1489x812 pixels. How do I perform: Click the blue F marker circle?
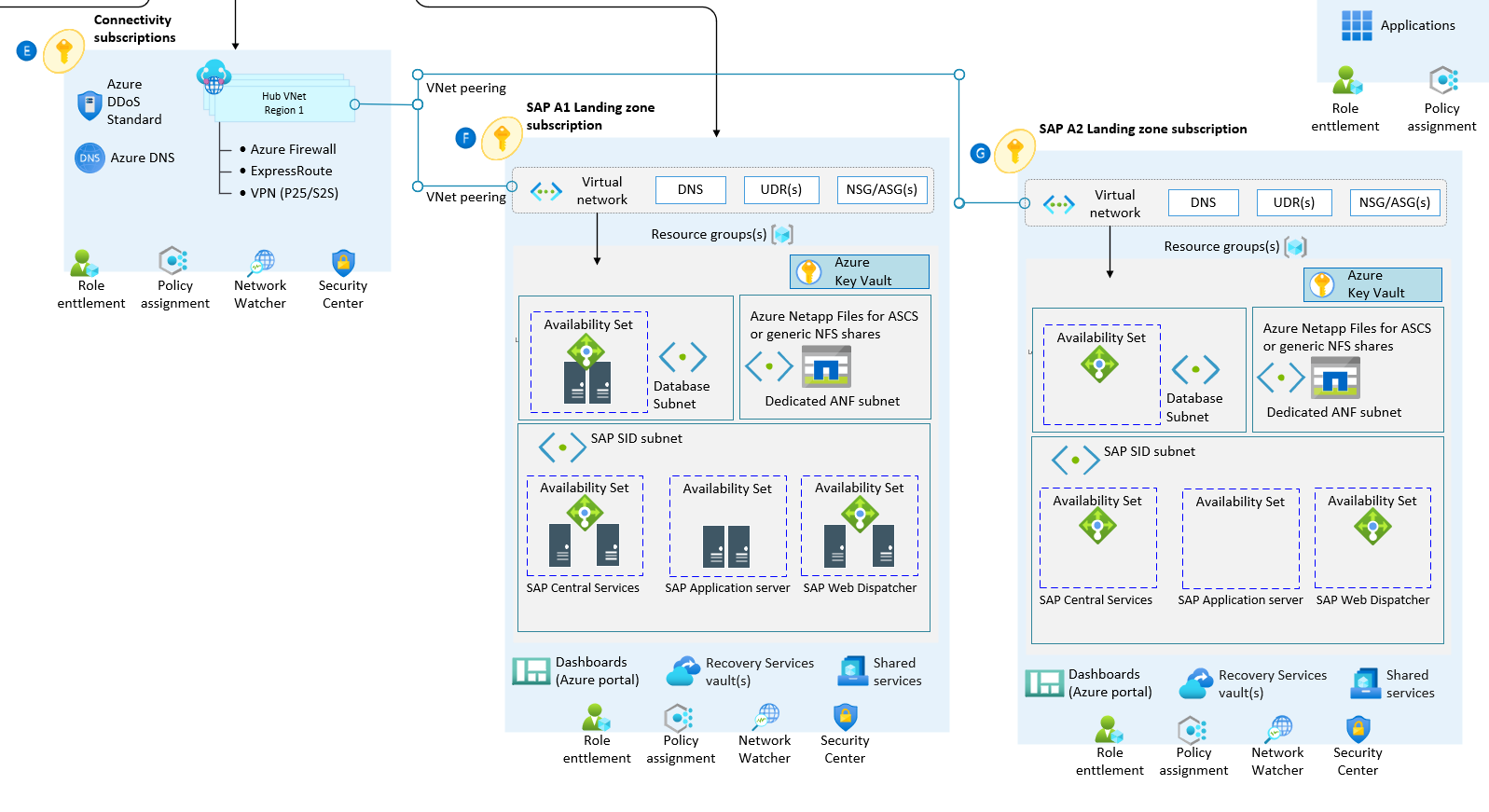465,139
